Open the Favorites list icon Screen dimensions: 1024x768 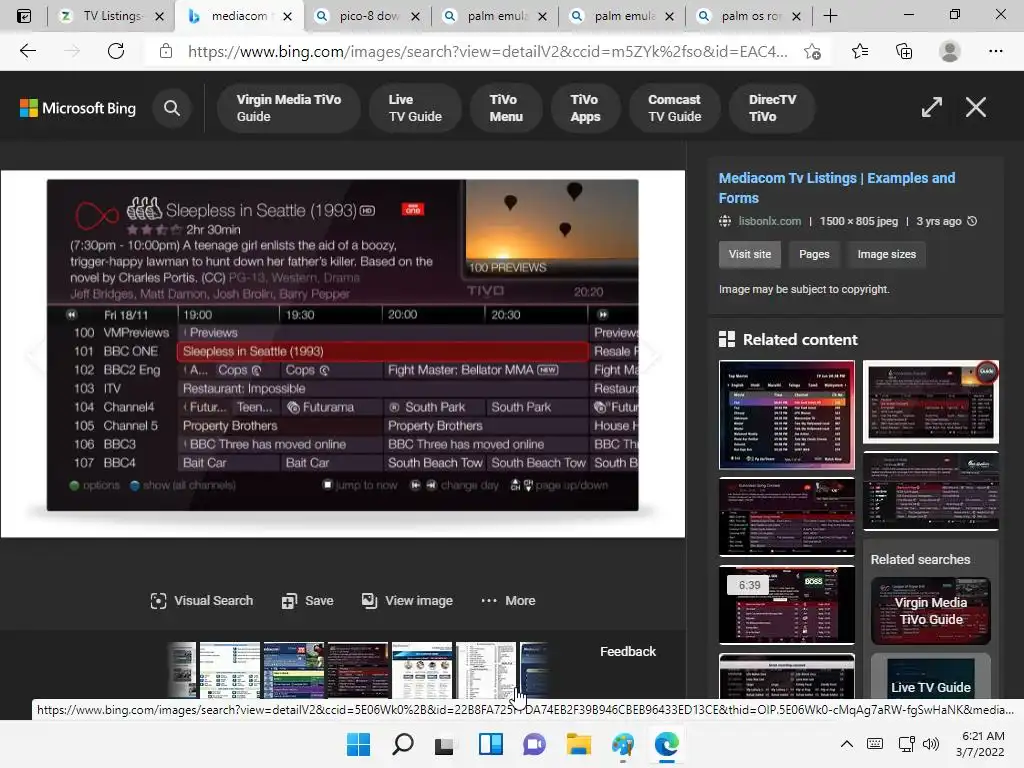860,51
